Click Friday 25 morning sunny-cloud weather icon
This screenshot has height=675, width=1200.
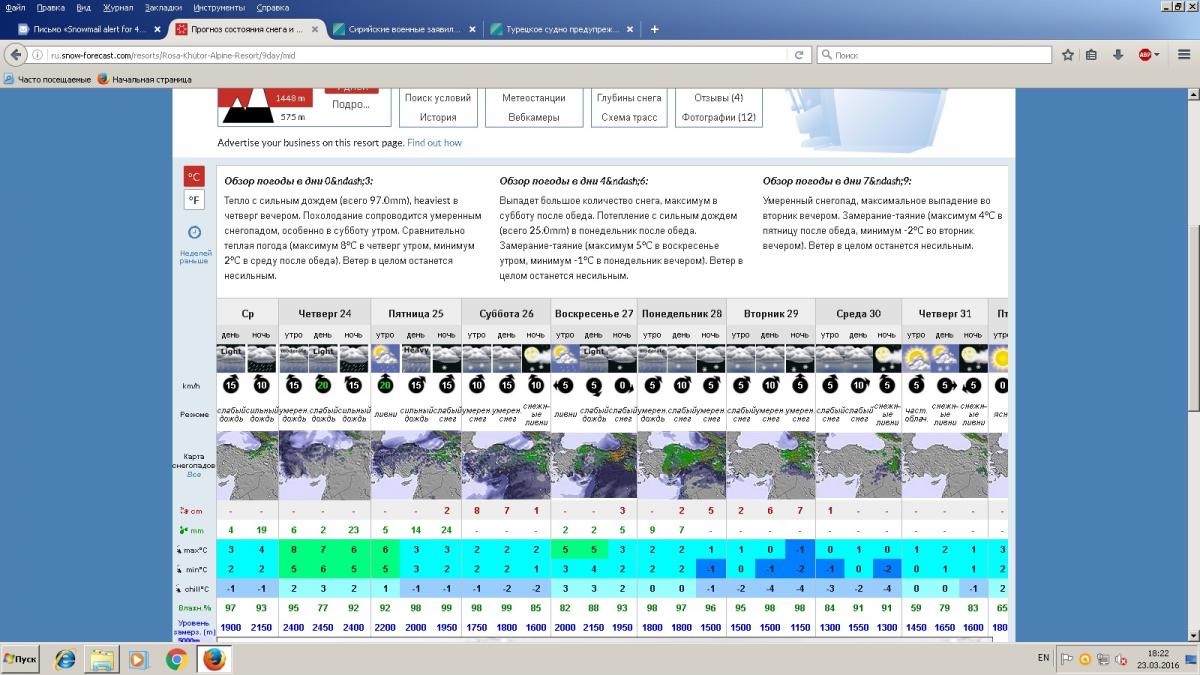point(387,357)
